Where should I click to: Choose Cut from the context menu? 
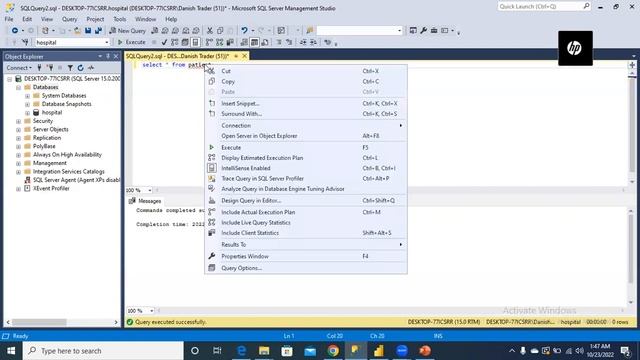(x=306, y=71)
